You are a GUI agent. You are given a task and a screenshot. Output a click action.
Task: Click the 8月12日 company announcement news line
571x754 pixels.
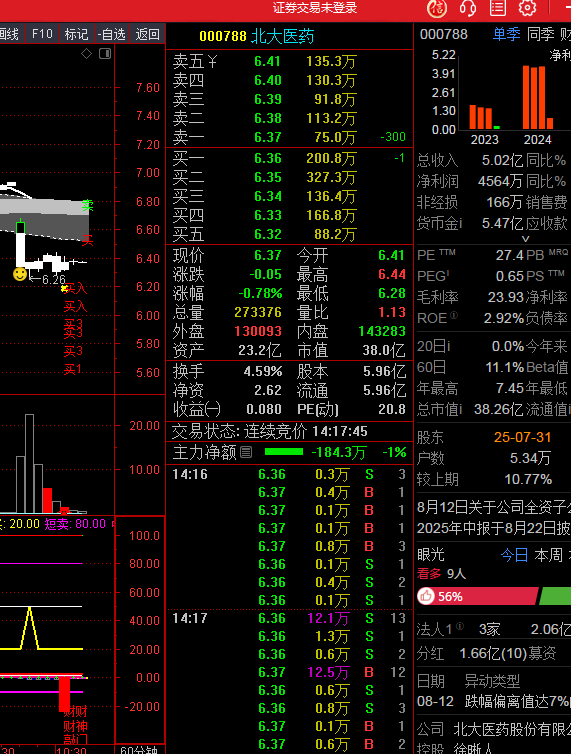494,507
